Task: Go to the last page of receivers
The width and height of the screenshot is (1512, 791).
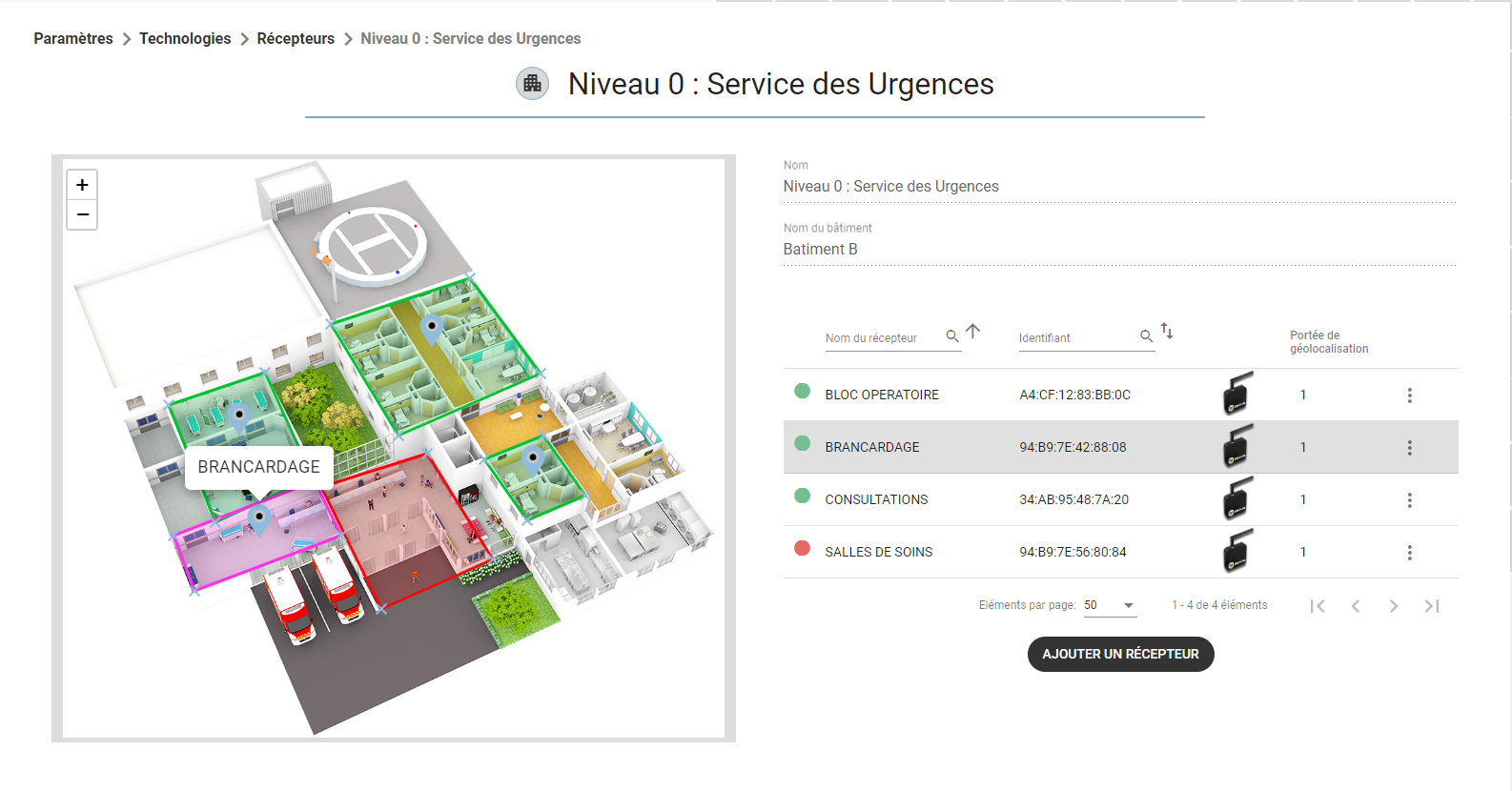Action: coord(1432,606)
